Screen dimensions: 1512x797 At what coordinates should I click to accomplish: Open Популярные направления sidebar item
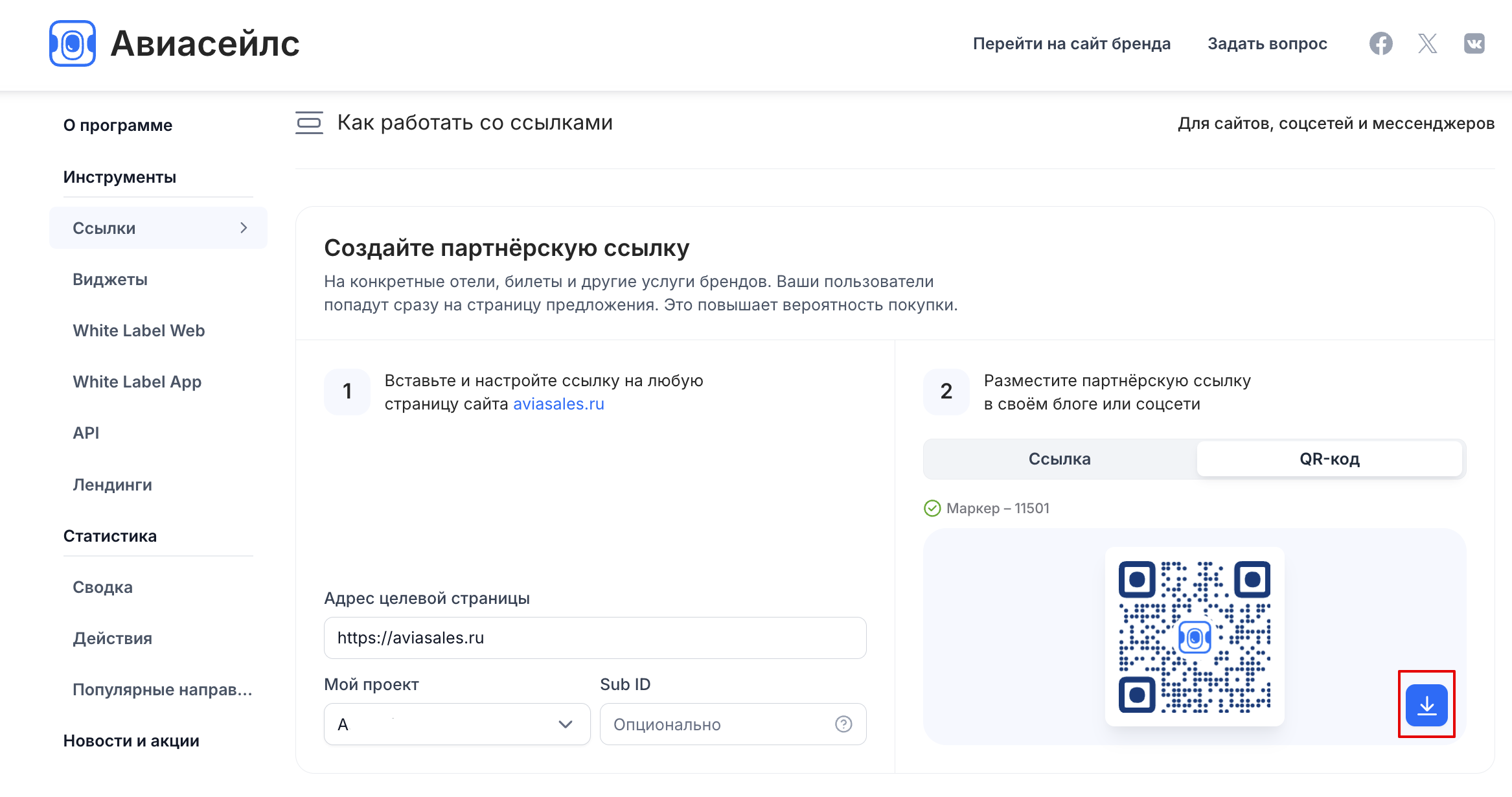click(162, 689)
